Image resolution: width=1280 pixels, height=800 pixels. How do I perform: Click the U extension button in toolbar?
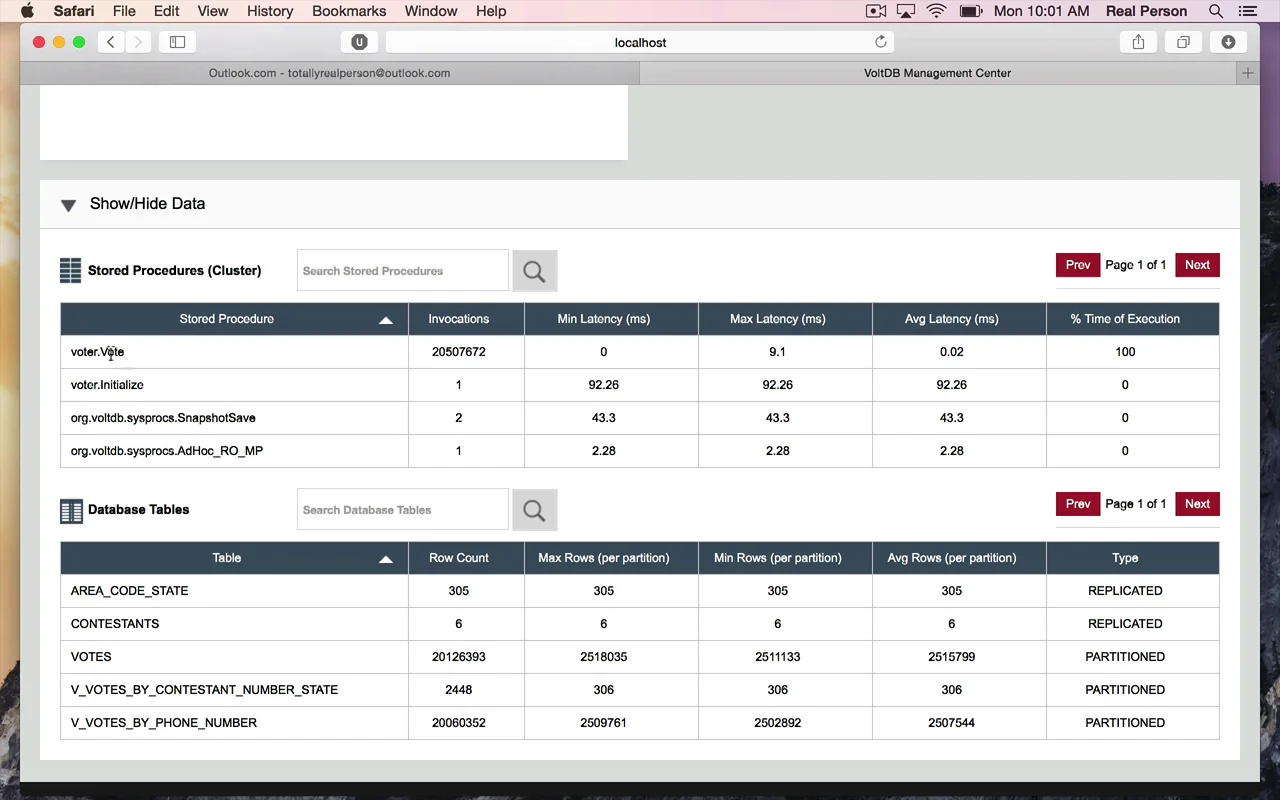point(359,42)
